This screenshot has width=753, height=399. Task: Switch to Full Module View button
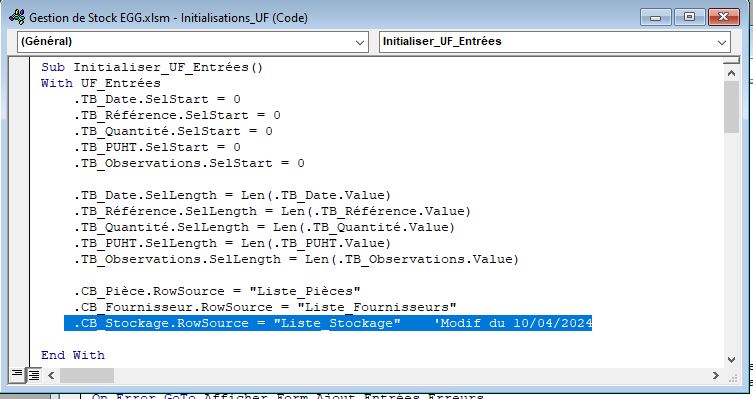point(33,375)
